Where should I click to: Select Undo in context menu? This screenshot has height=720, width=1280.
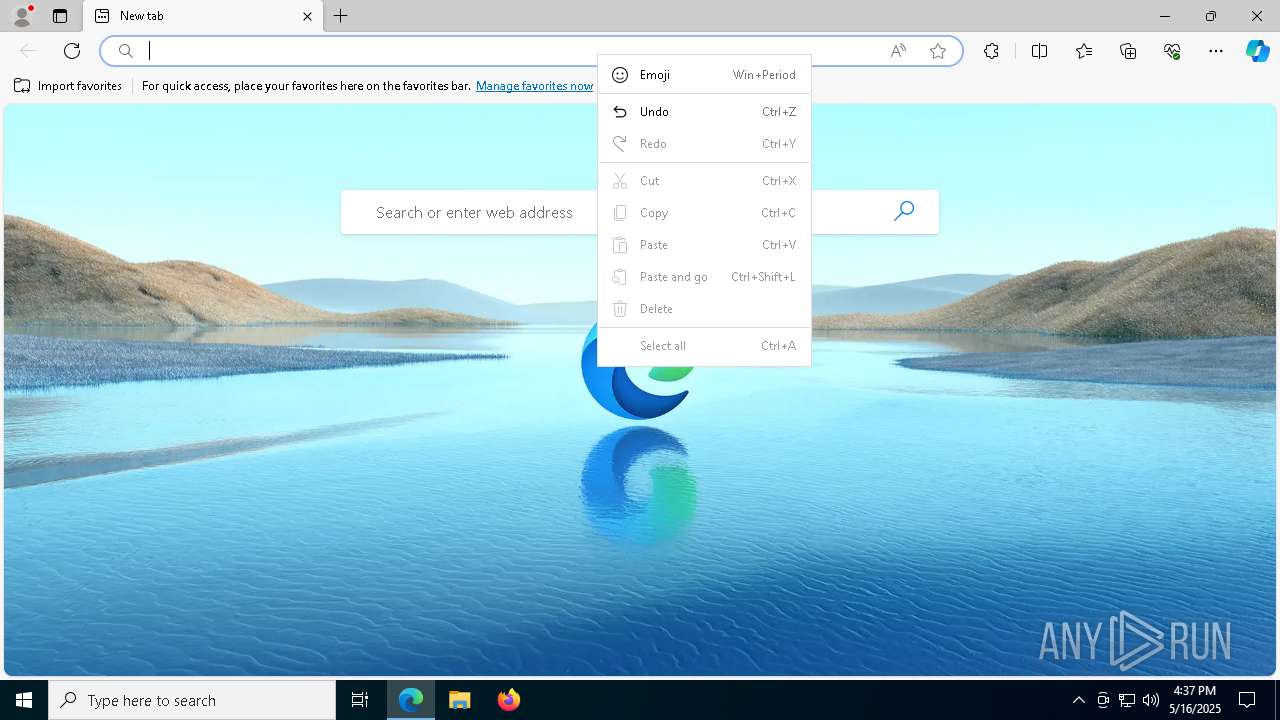tap(704, 112)
